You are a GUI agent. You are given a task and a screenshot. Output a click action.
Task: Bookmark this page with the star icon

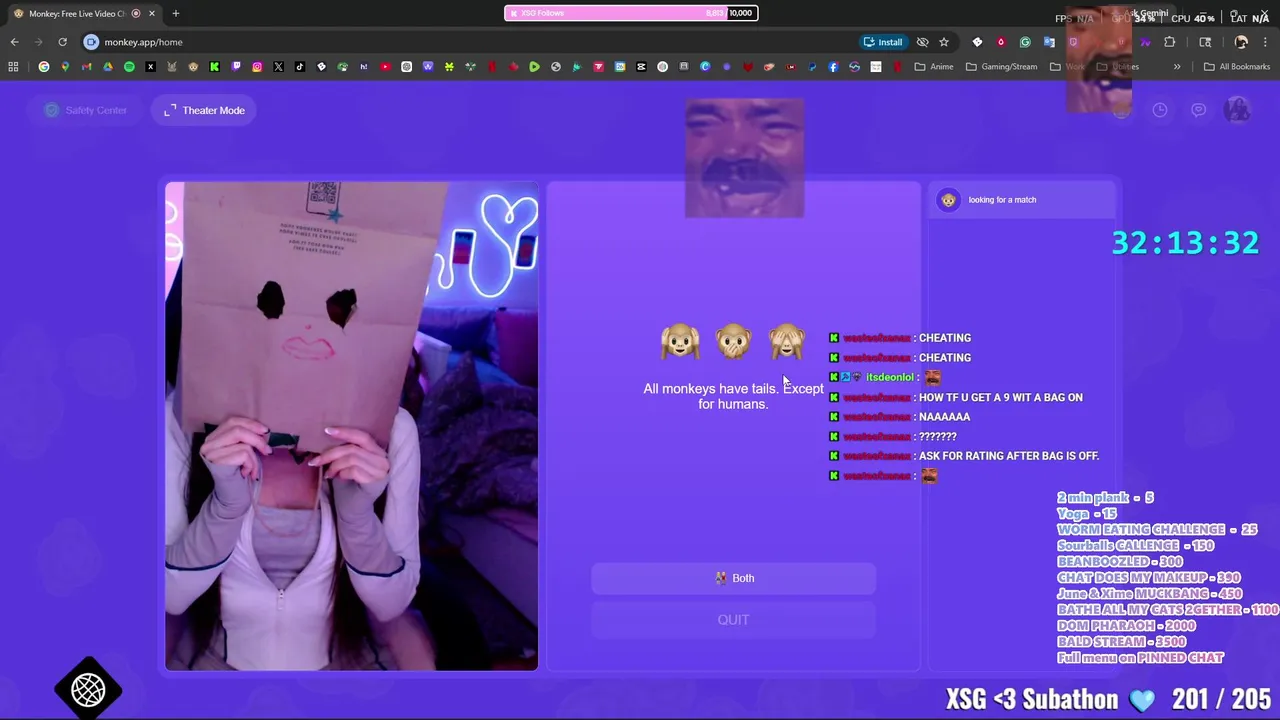[x=944, y=42]
